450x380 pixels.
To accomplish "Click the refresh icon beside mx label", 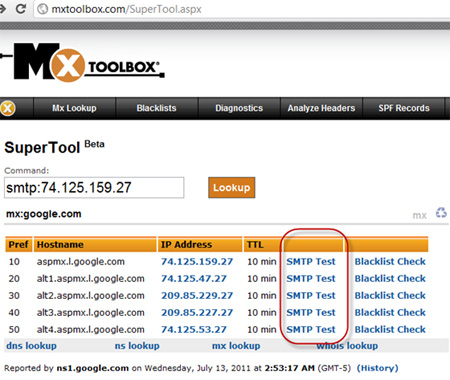I will coord(441,213).
